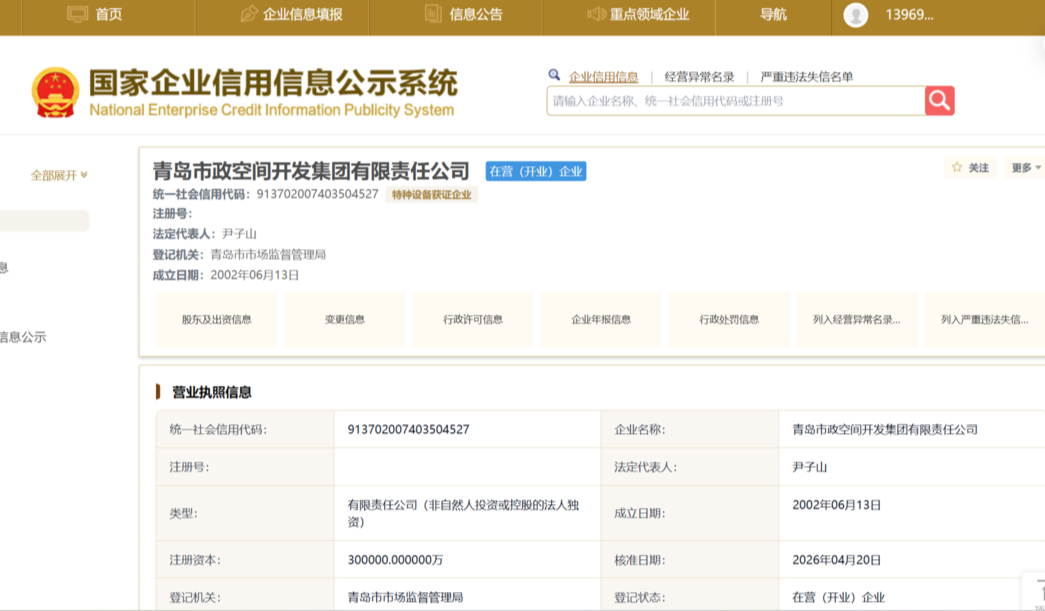This screenshot has height=611, width=1045.
Task: Open the 导航 navigation menu
Action: [x=773, y=14]
